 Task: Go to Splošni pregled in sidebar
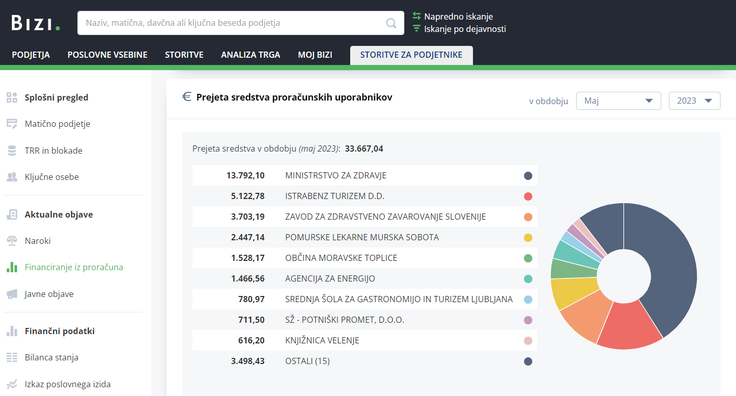56,98
